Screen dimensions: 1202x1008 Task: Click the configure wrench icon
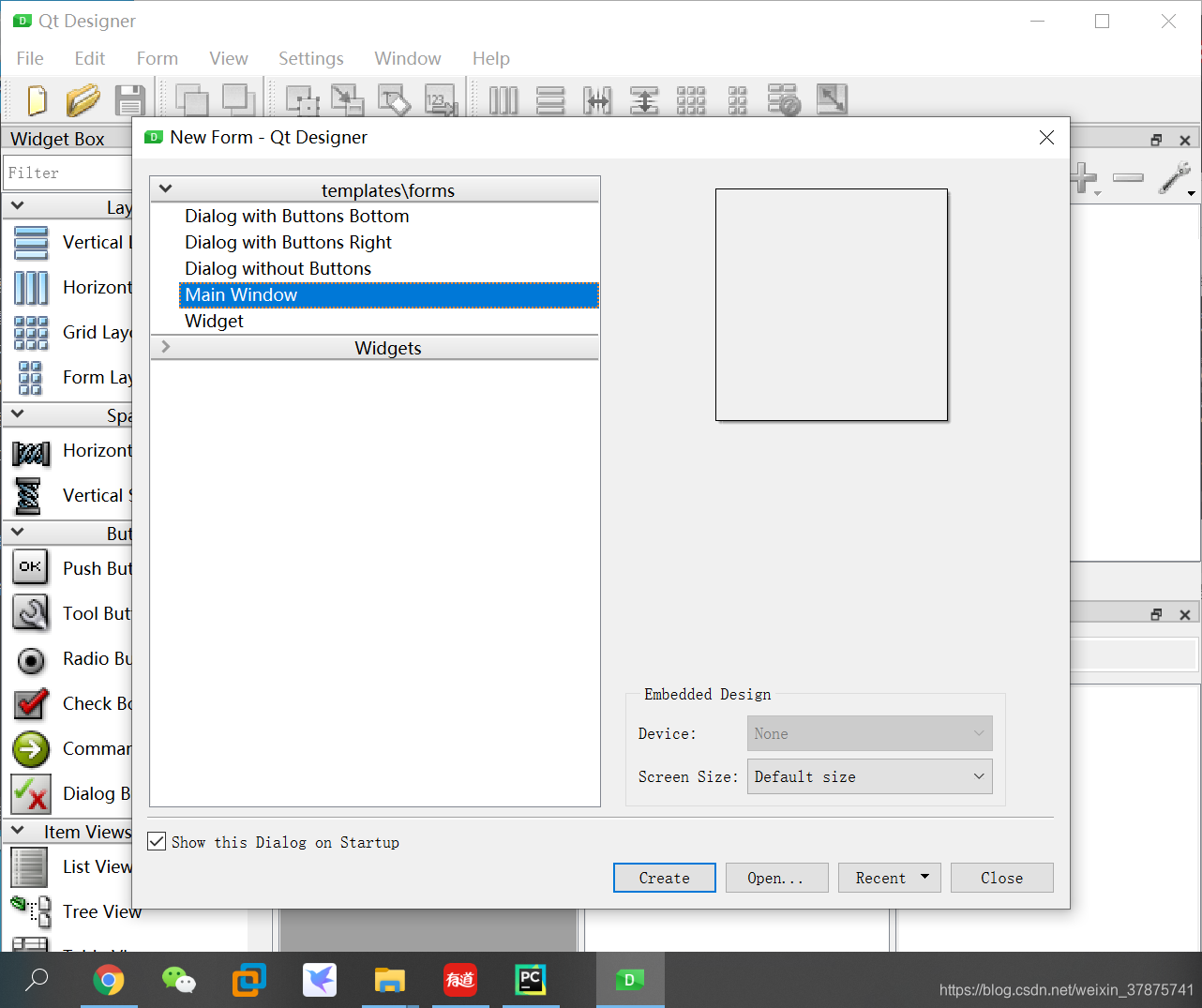(x=1175, y=177)
